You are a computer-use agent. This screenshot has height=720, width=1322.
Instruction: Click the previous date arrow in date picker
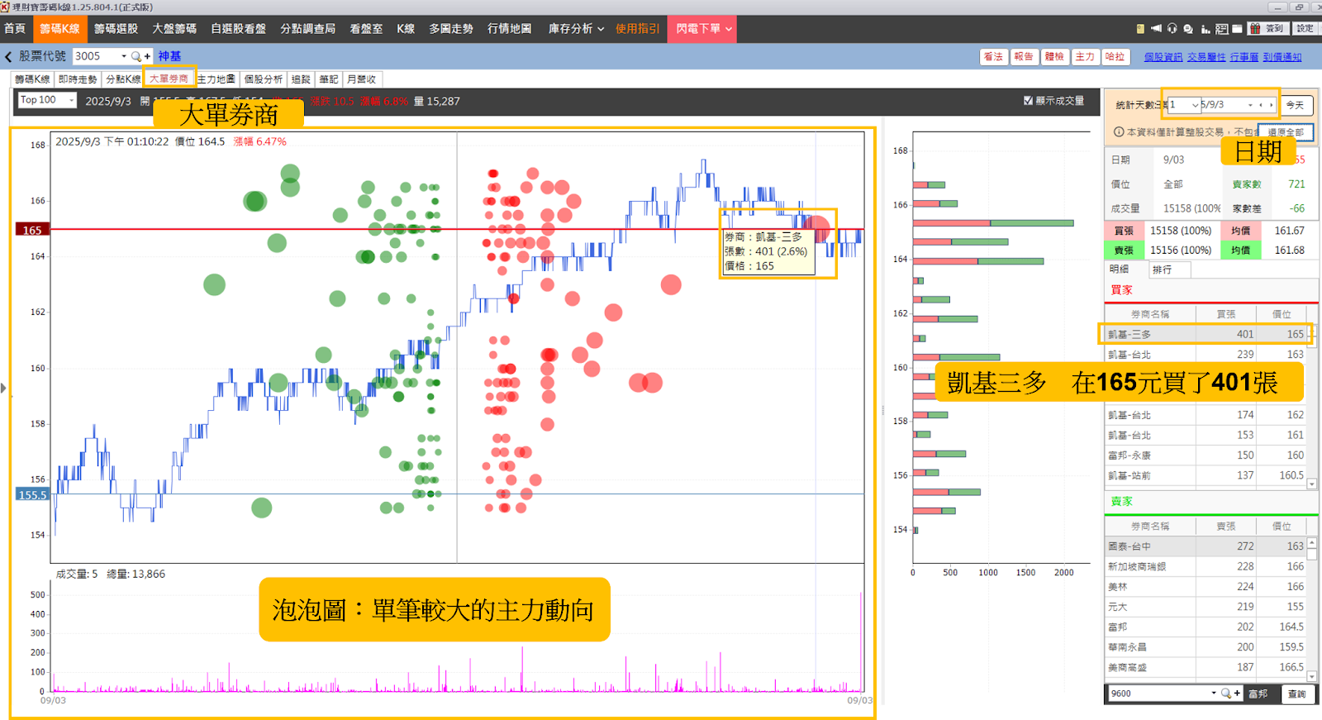point(1261,105)
